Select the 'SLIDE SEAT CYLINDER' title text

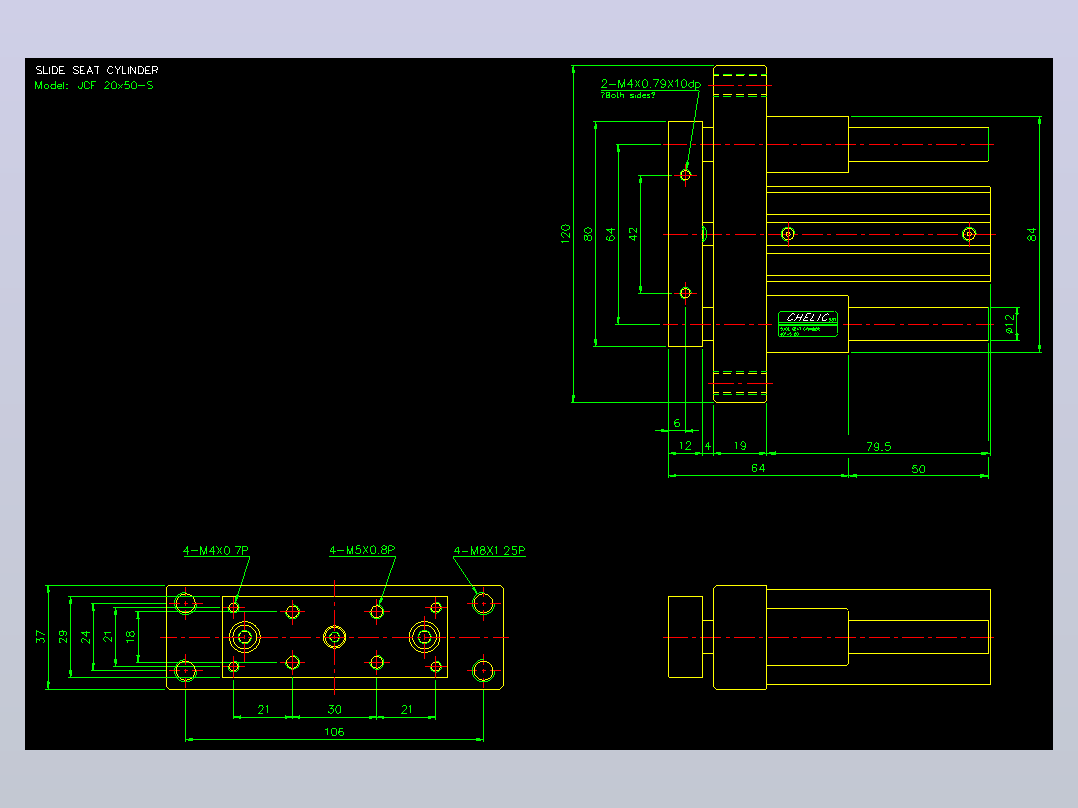(97, 70)
